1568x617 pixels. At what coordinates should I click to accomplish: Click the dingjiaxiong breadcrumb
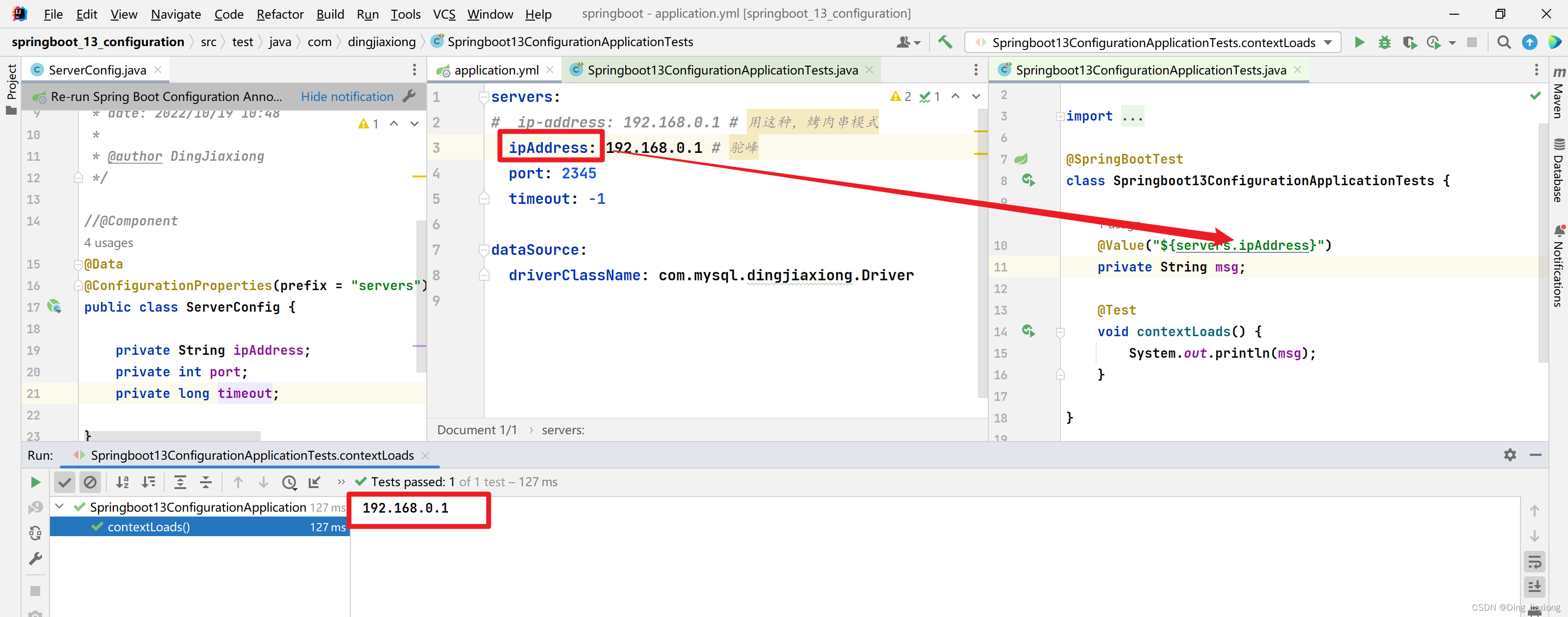[381, 42]
